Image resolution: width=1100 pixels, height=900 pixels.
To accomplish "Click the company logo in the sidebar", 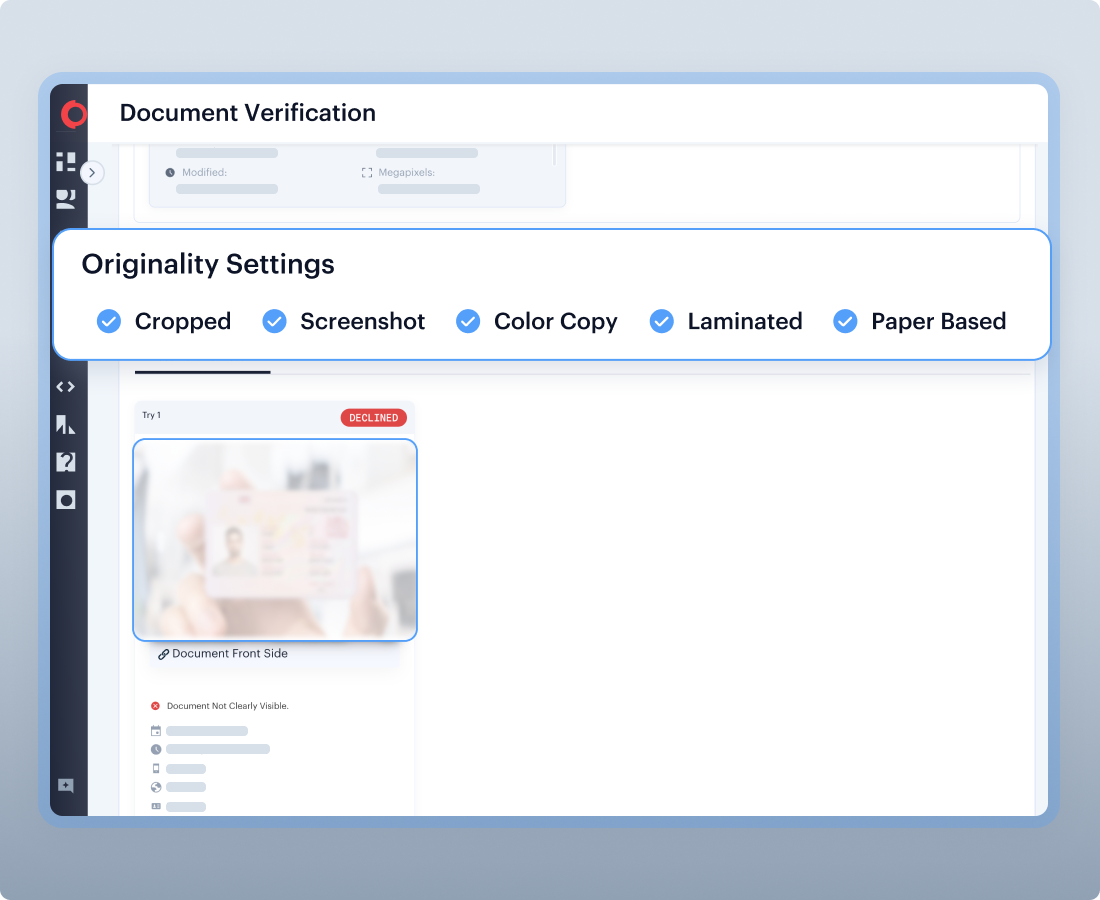I will pyautogui.click(x=72, y=113).
